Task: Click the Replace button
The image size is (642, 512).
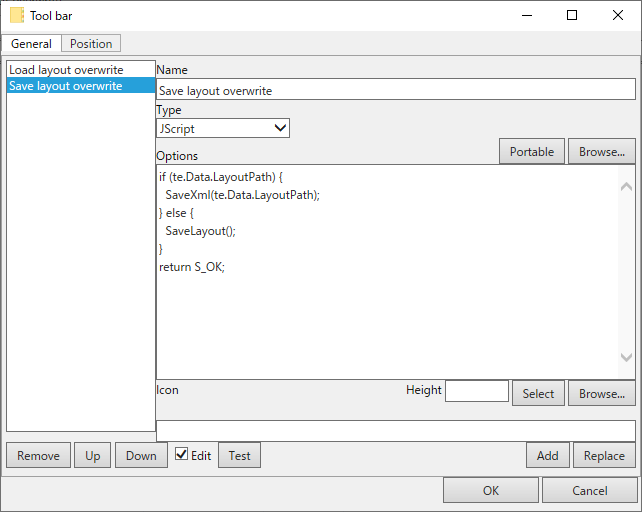Action: [x=604, y=455]
